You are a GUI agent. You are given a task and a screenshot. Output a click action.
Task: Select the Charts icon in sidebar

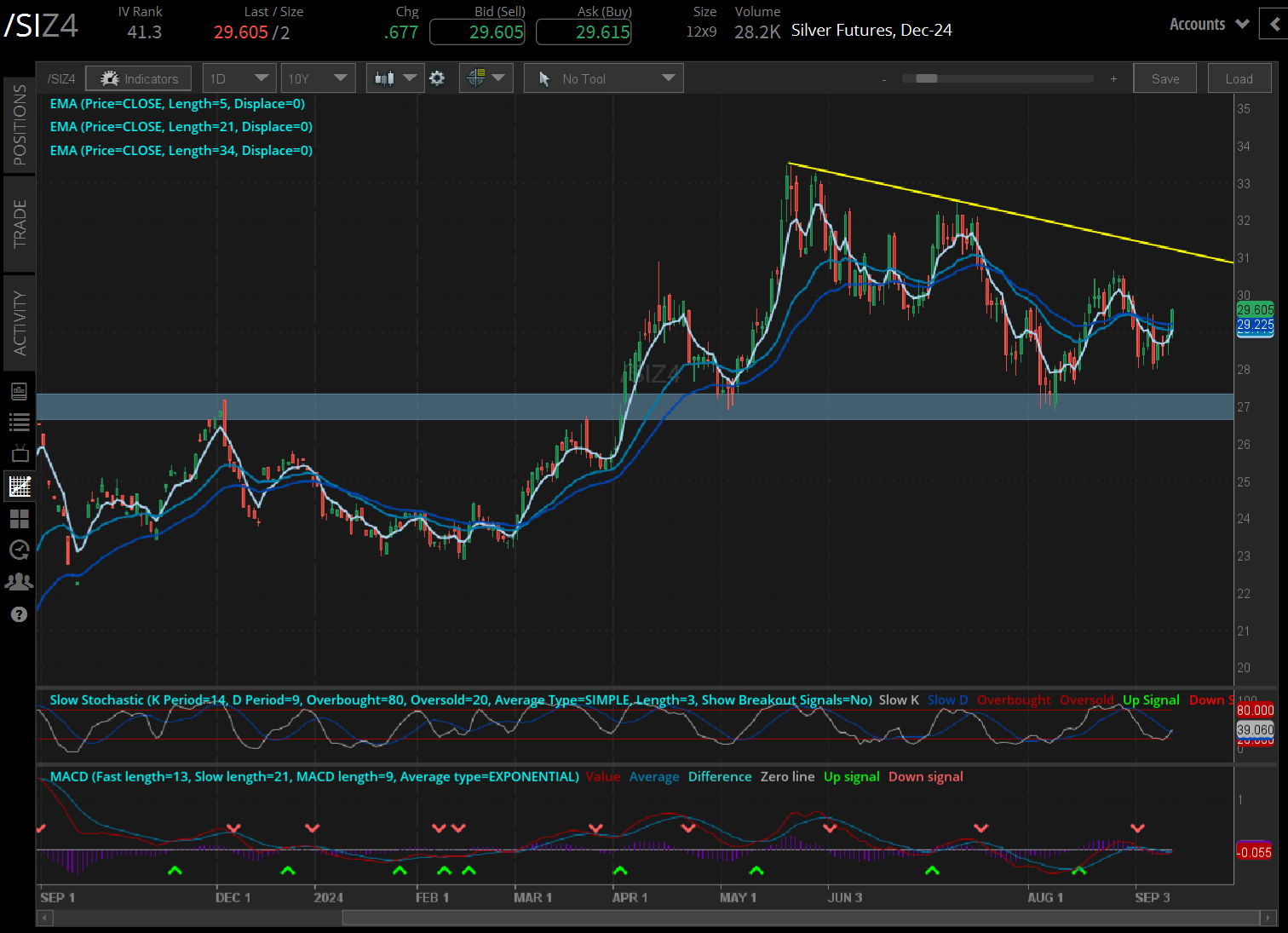coord(19,487)
